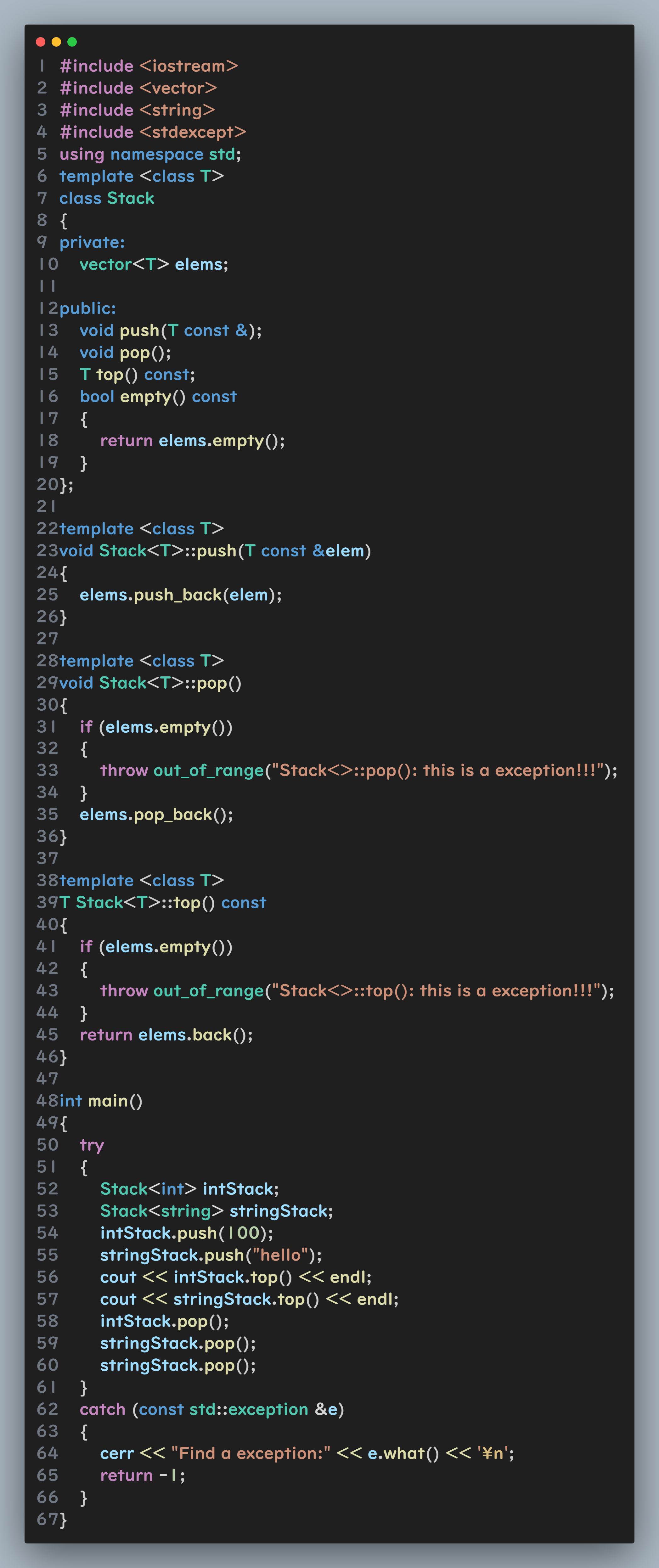The image size is (659, 1568).
Task: Select the cerr output statement
Action: coord(304,1453)
